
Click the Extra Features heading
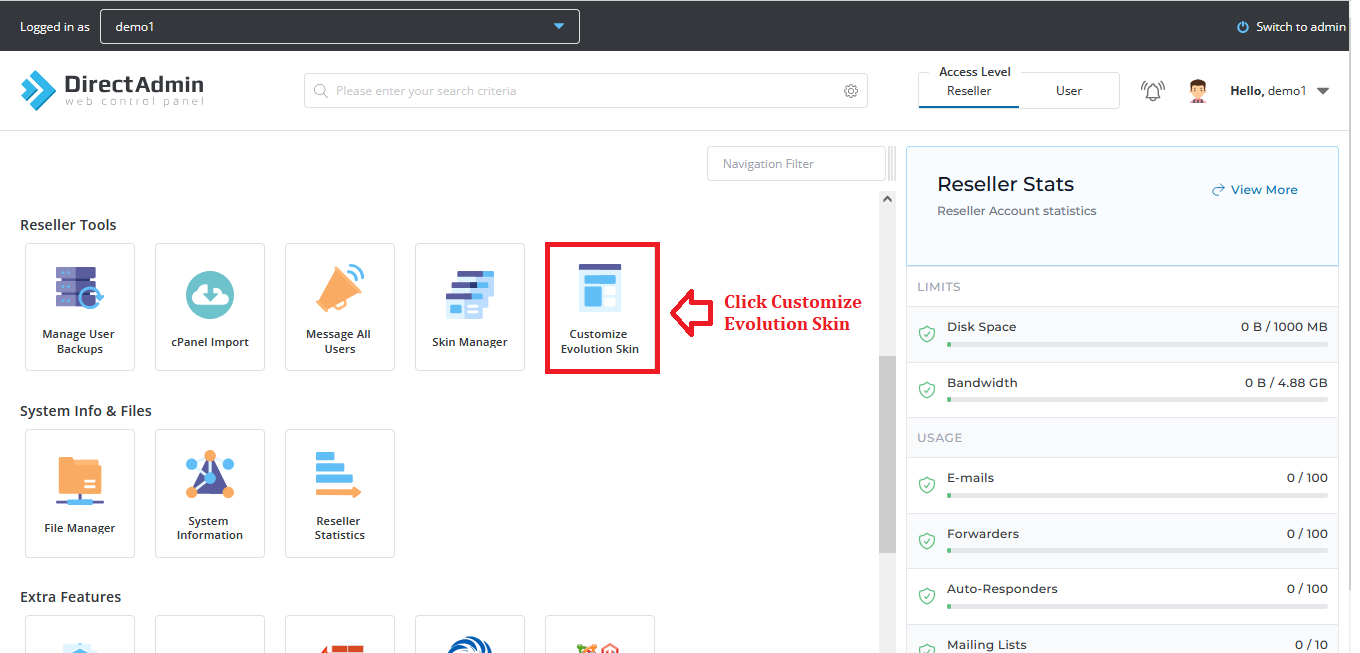tap(70, 597)
